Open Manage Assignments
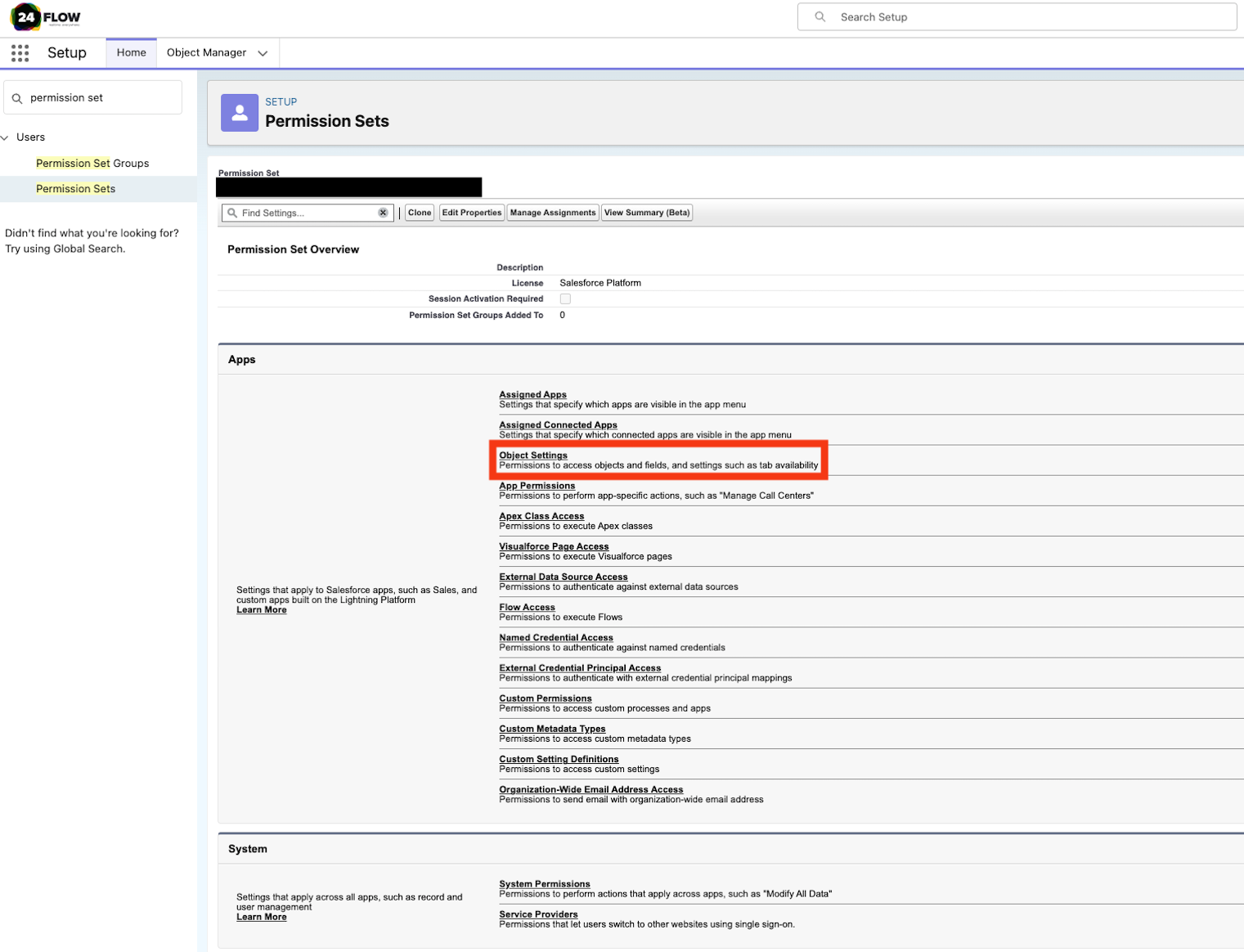Screen dimensions: 1244x952 pos(553,213)
